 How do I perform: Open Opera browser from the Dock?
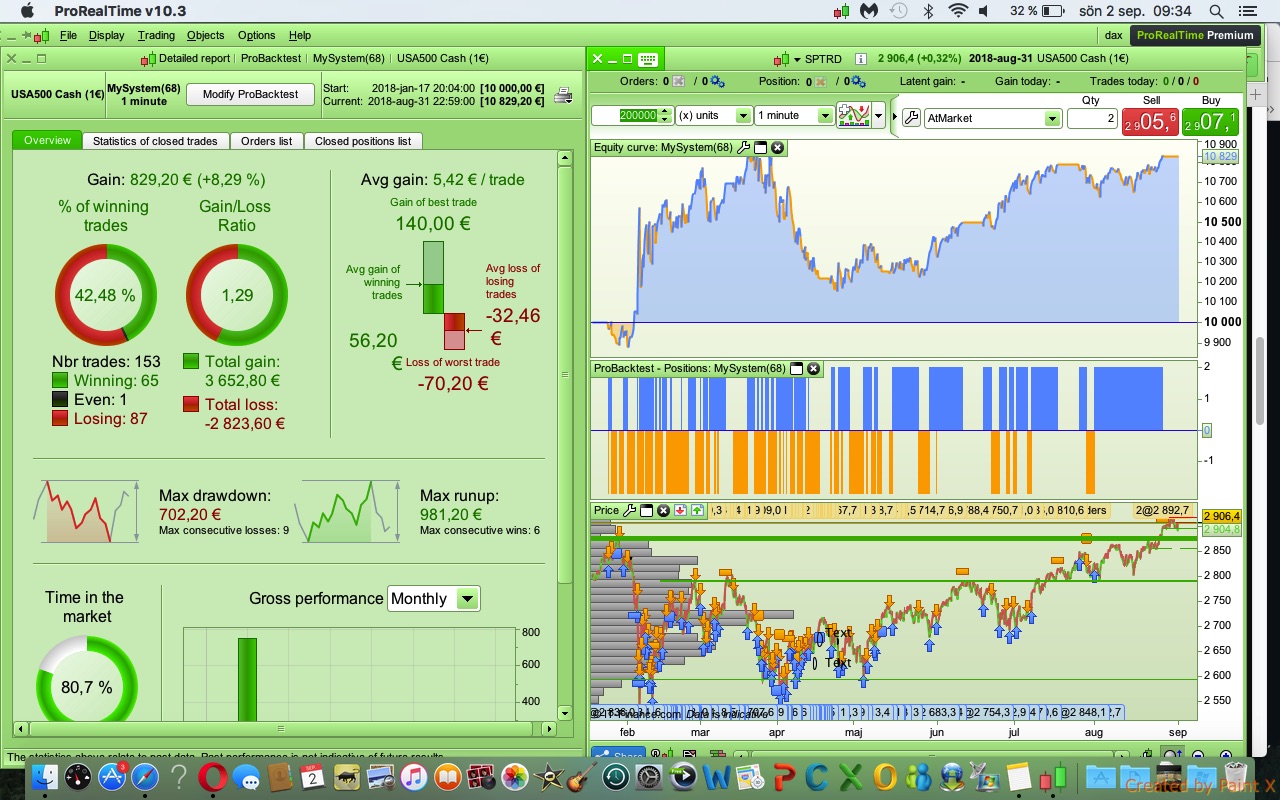[x=211, y=776]
